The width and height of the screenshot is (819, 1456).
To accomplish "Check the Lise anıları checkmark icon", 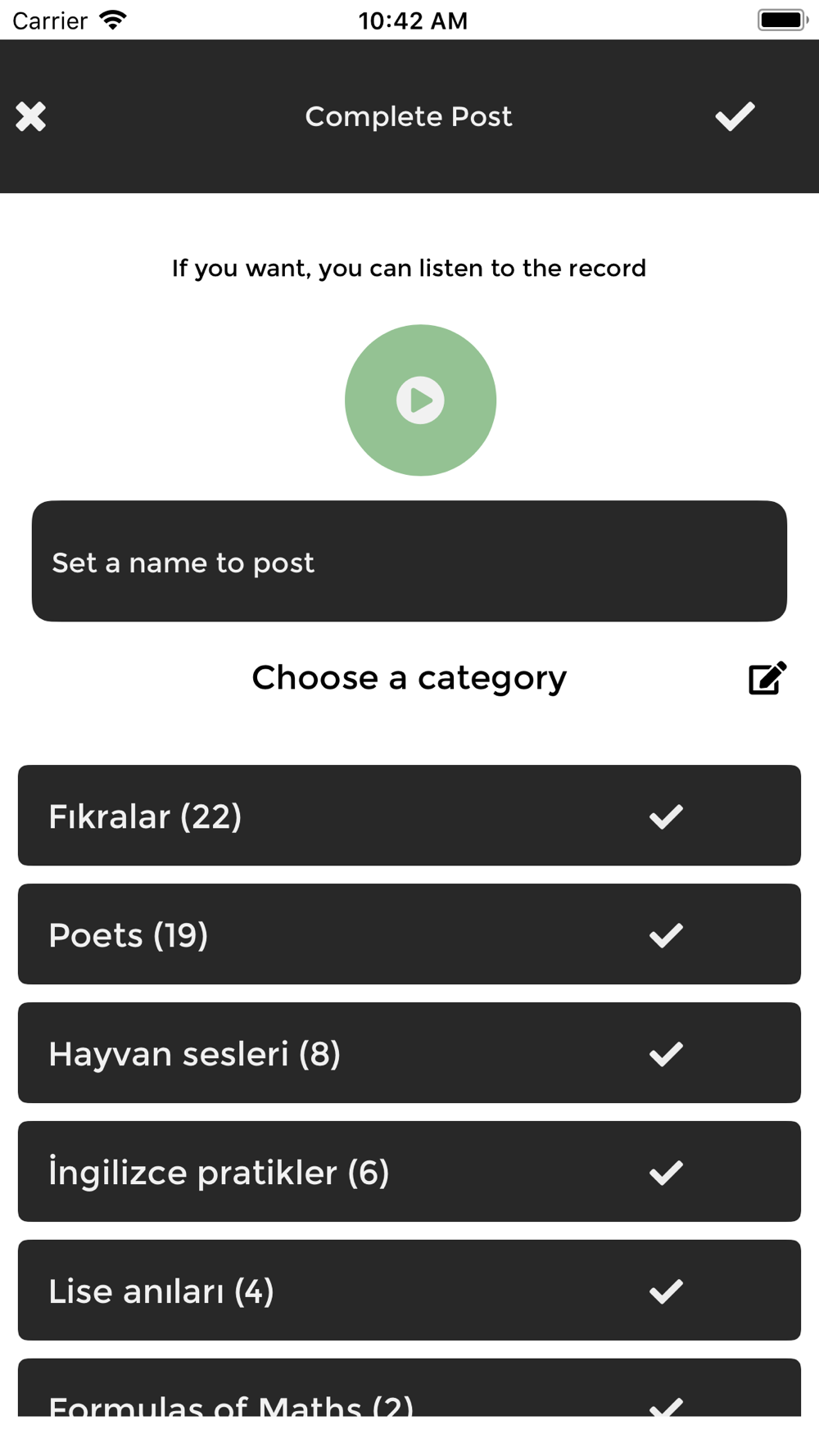I will [666, 1291].
